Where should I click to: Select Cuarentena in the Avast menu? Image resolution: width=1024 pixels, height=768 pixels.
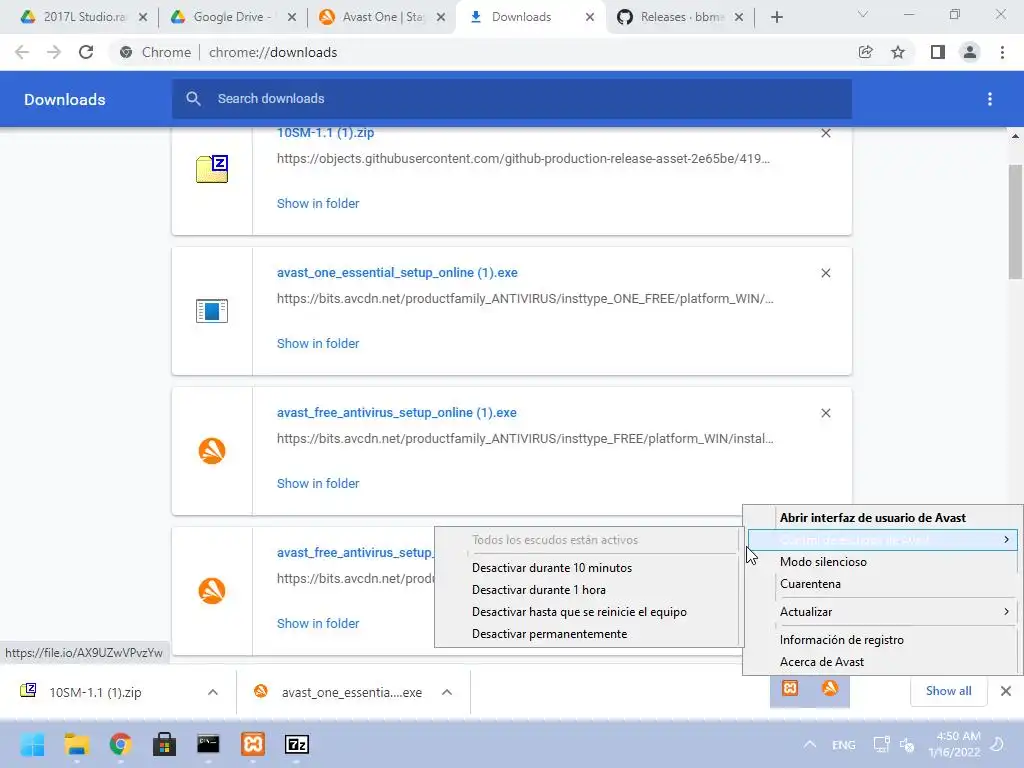coord(810,584)
